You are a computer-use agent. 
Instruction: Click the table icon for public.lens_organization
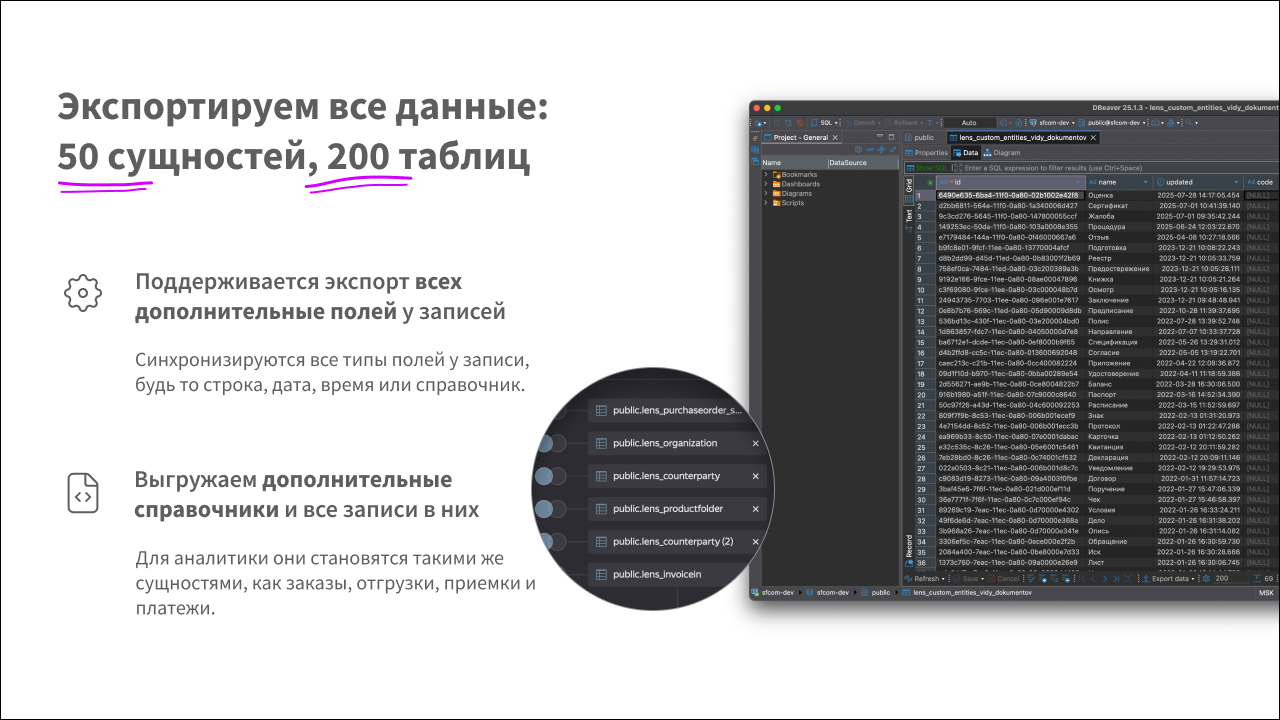click(x=601, y=443)
